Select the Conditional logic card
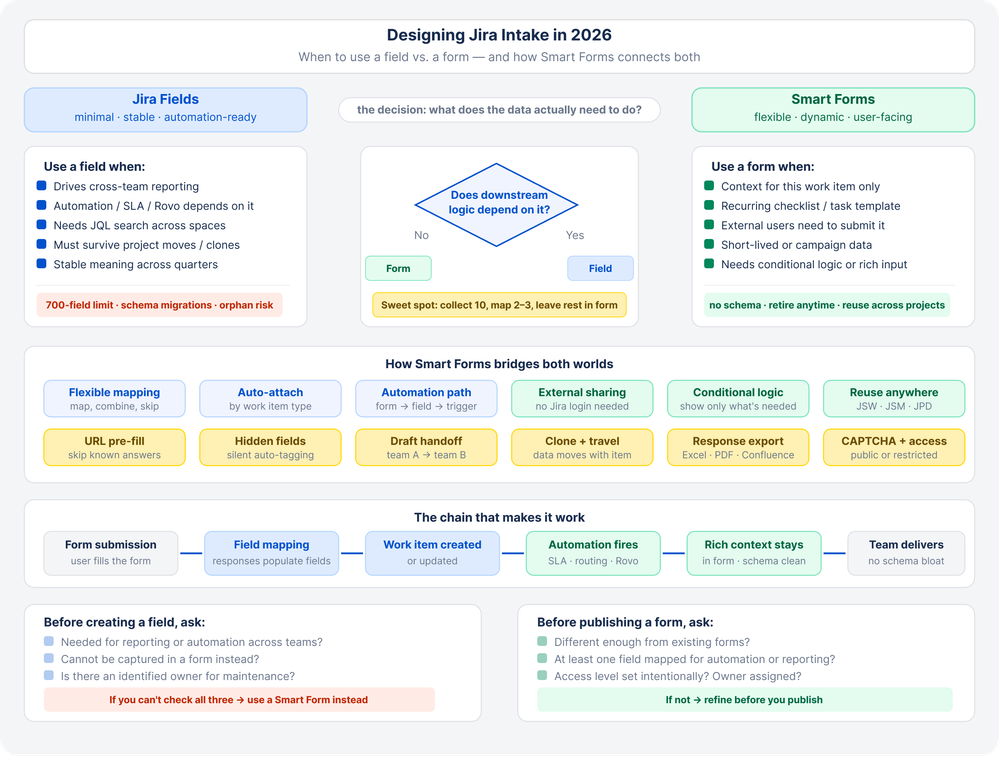Viewport: 999px width, 768px height. [738, 399]
